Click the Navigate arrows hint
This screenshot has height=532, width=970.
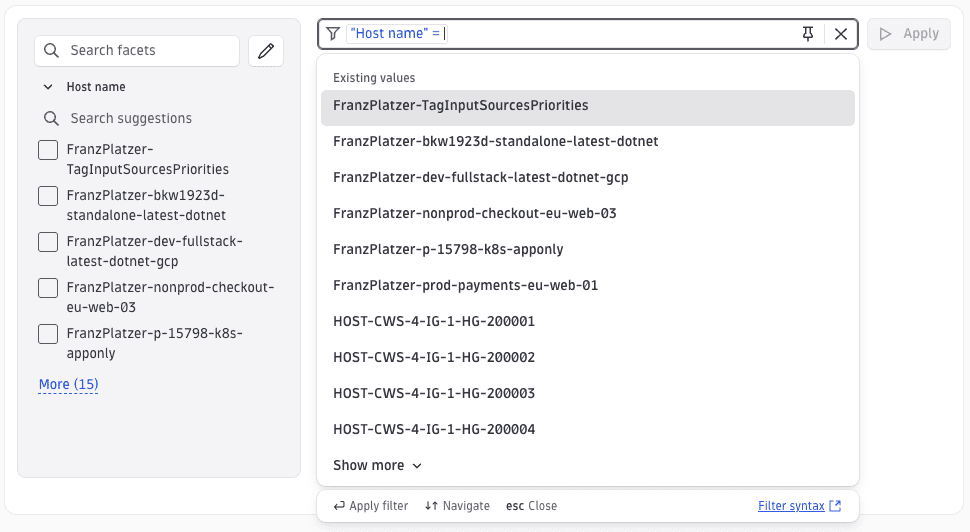coord(457,506)
